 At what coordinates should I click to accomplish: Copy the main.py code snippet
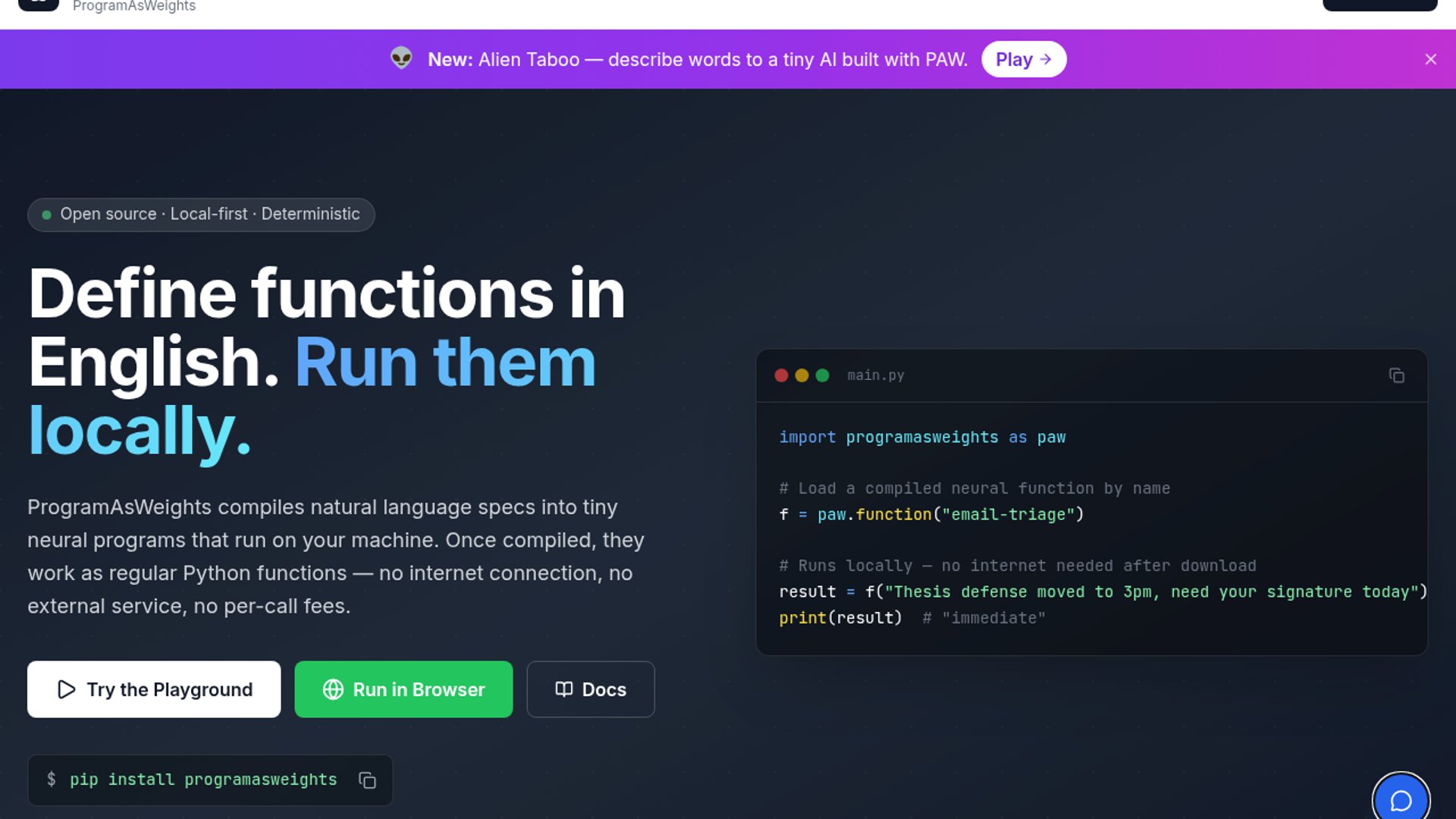1396,375
